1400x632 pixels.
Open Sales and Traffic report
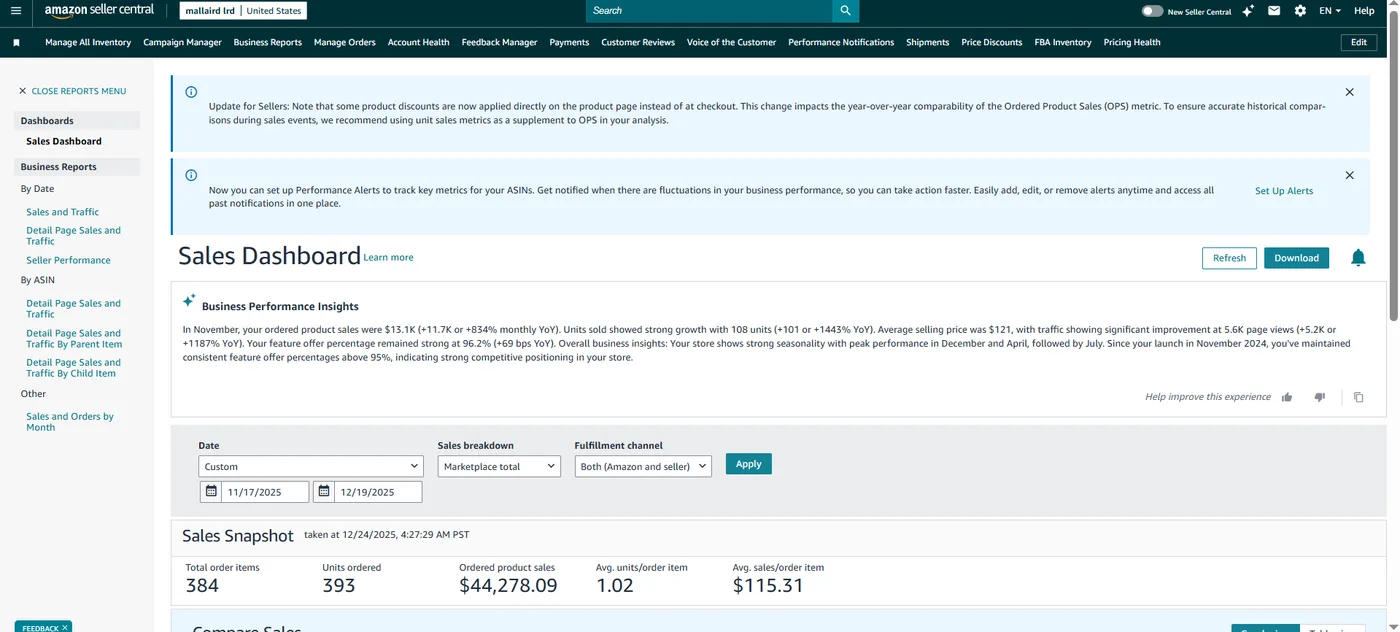point(62,212)
